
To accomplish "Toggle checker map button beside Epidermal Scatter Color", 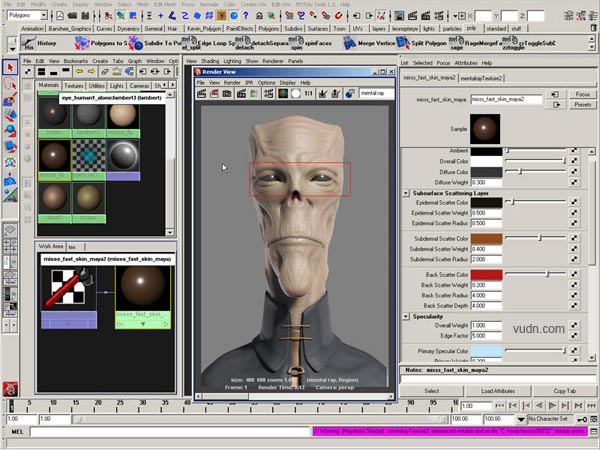I will pos(574,202).
